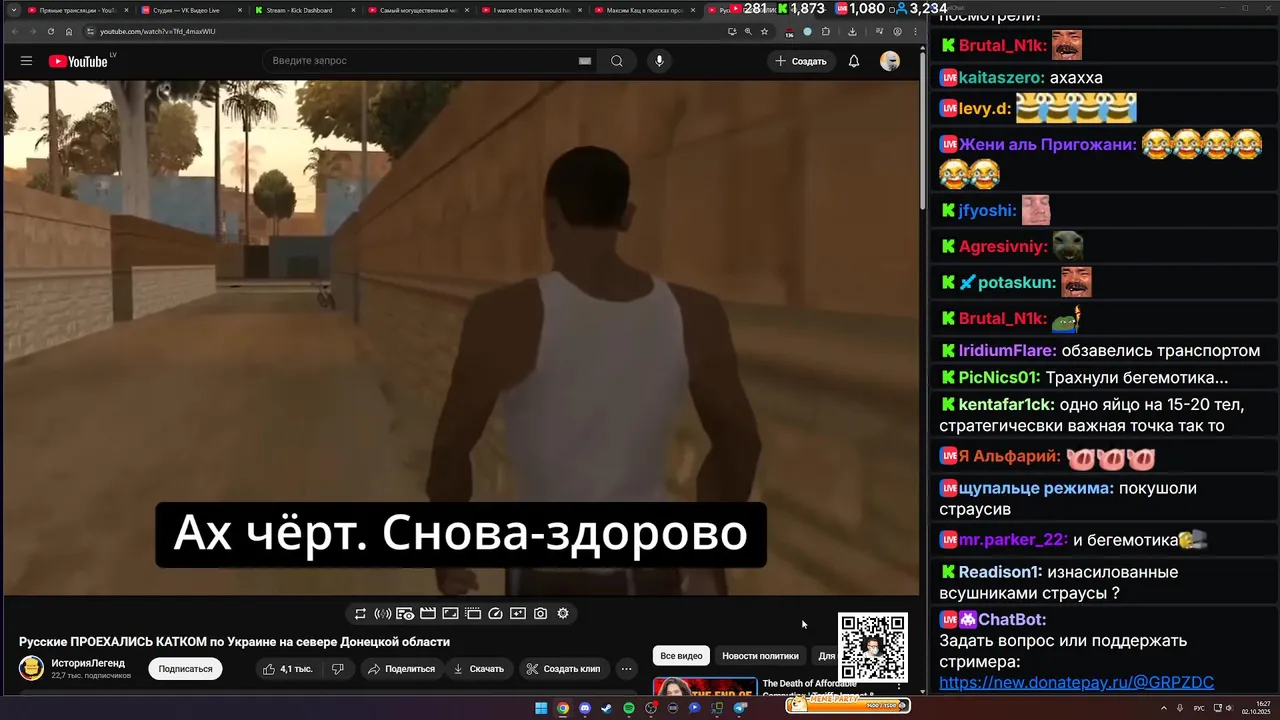Open the browser three-dot menu
Viewport: 1280px width, 720px height.
point(913,31)
